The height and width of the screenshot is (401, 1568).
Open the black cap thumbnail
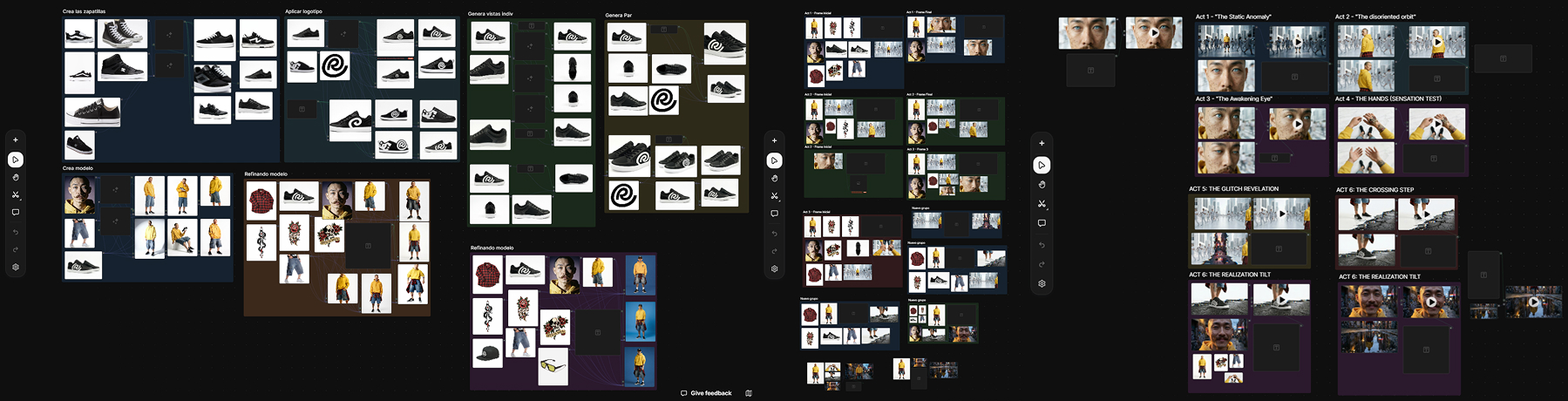(x=488, y=353)
